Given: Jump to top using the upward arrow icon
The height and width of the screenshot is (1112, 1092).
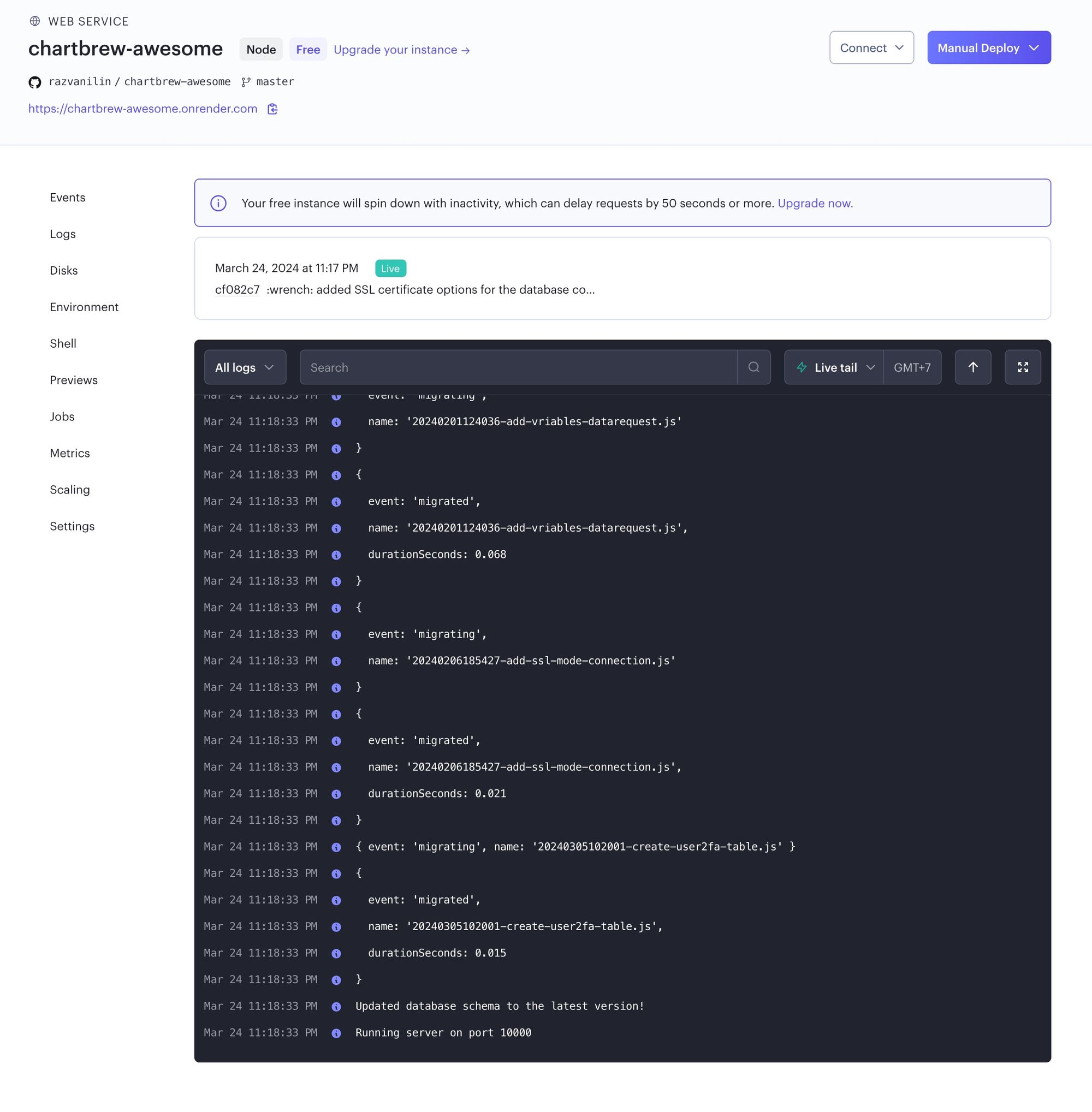Looking at the screenshot, I should tap(973, 367).
